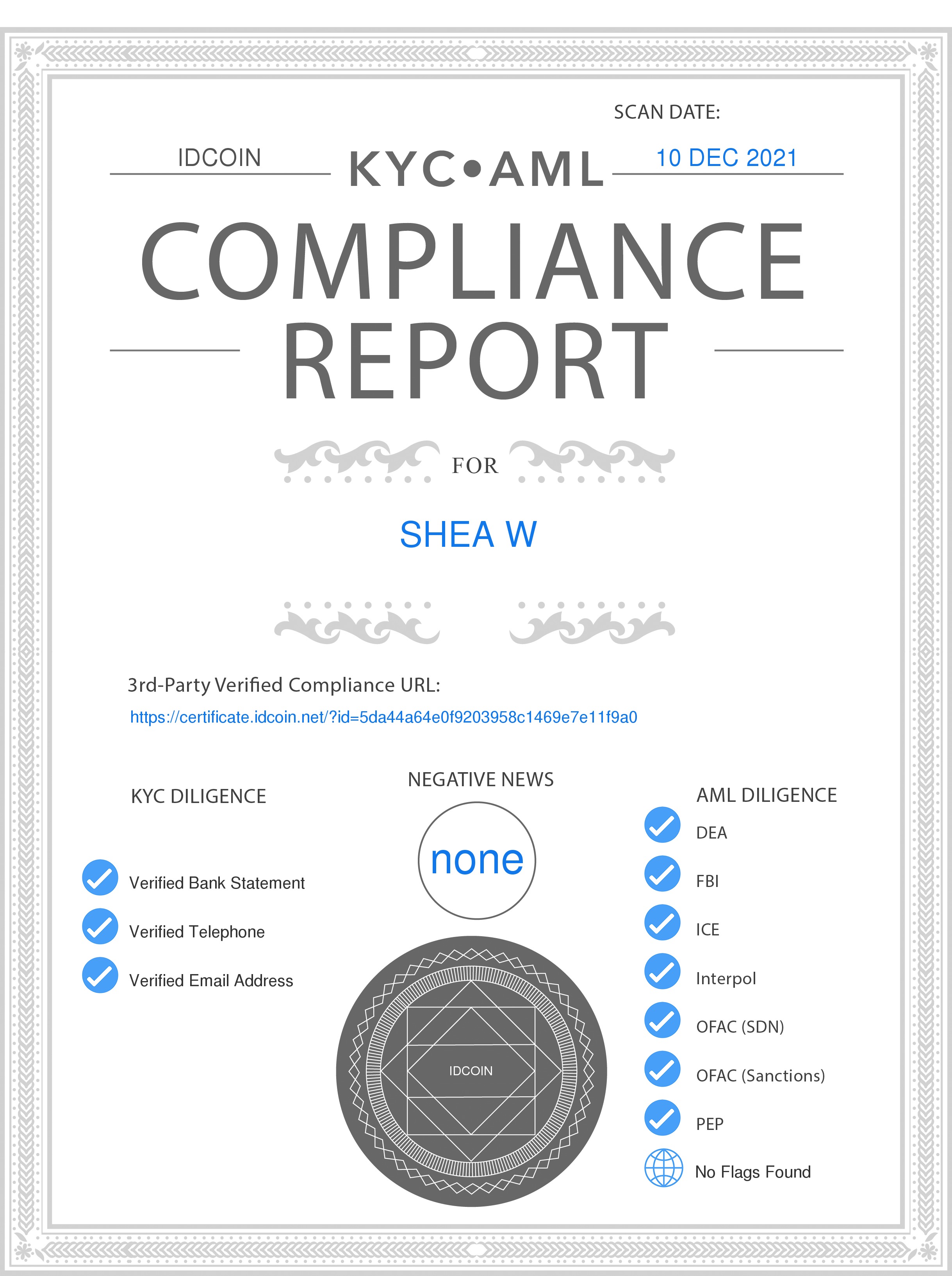
Task: Click the SHEA W name text
Action: click(x=468, y=534)
